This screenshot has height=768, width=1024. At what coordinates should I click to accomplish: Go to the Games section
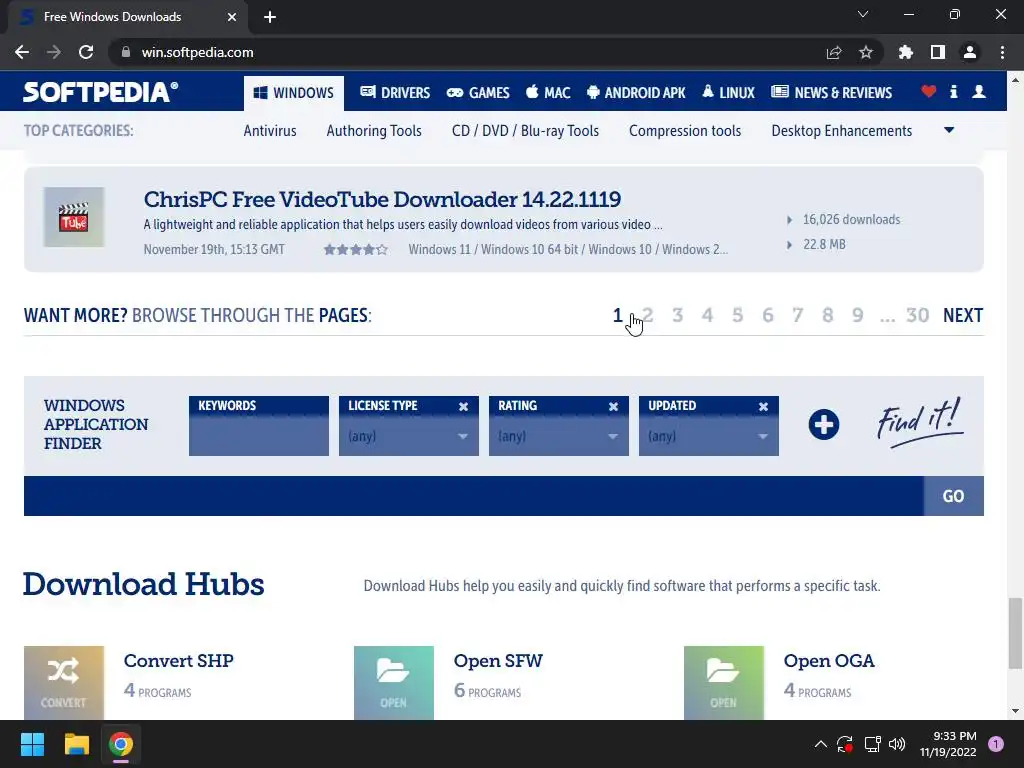tap(478, 93)
